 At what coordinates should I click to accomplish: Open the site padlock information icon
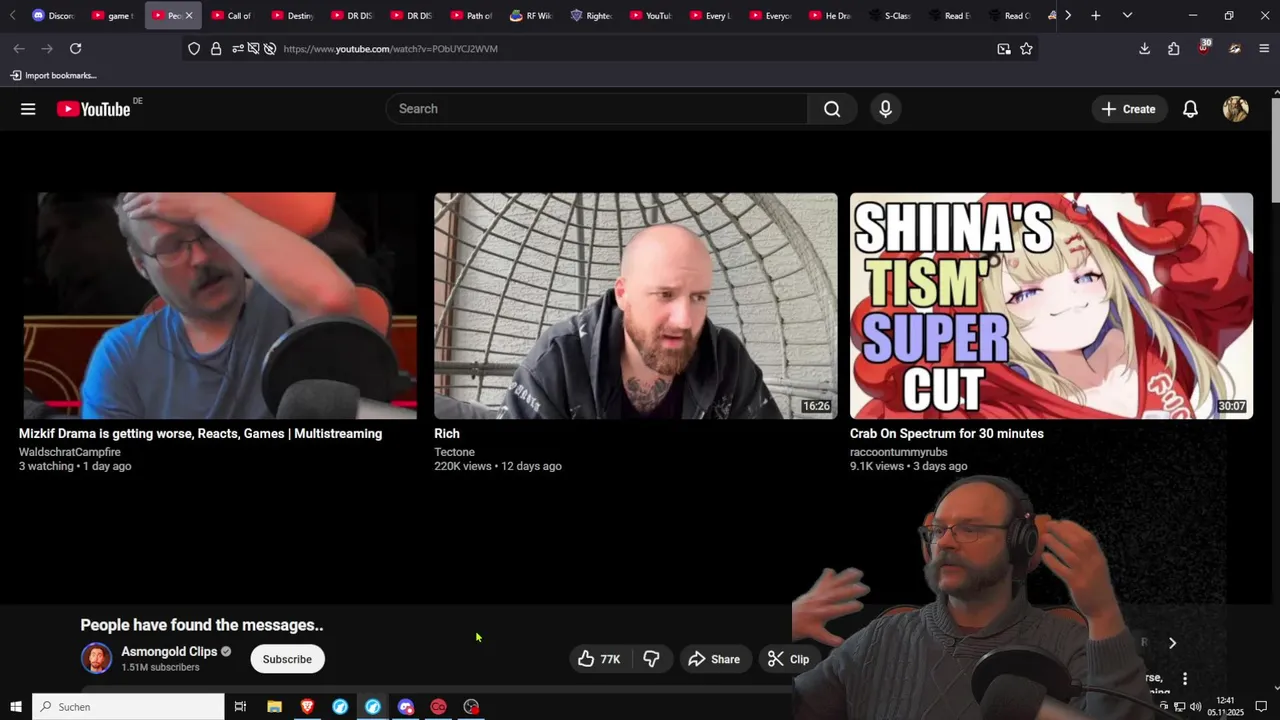(216, 48)
